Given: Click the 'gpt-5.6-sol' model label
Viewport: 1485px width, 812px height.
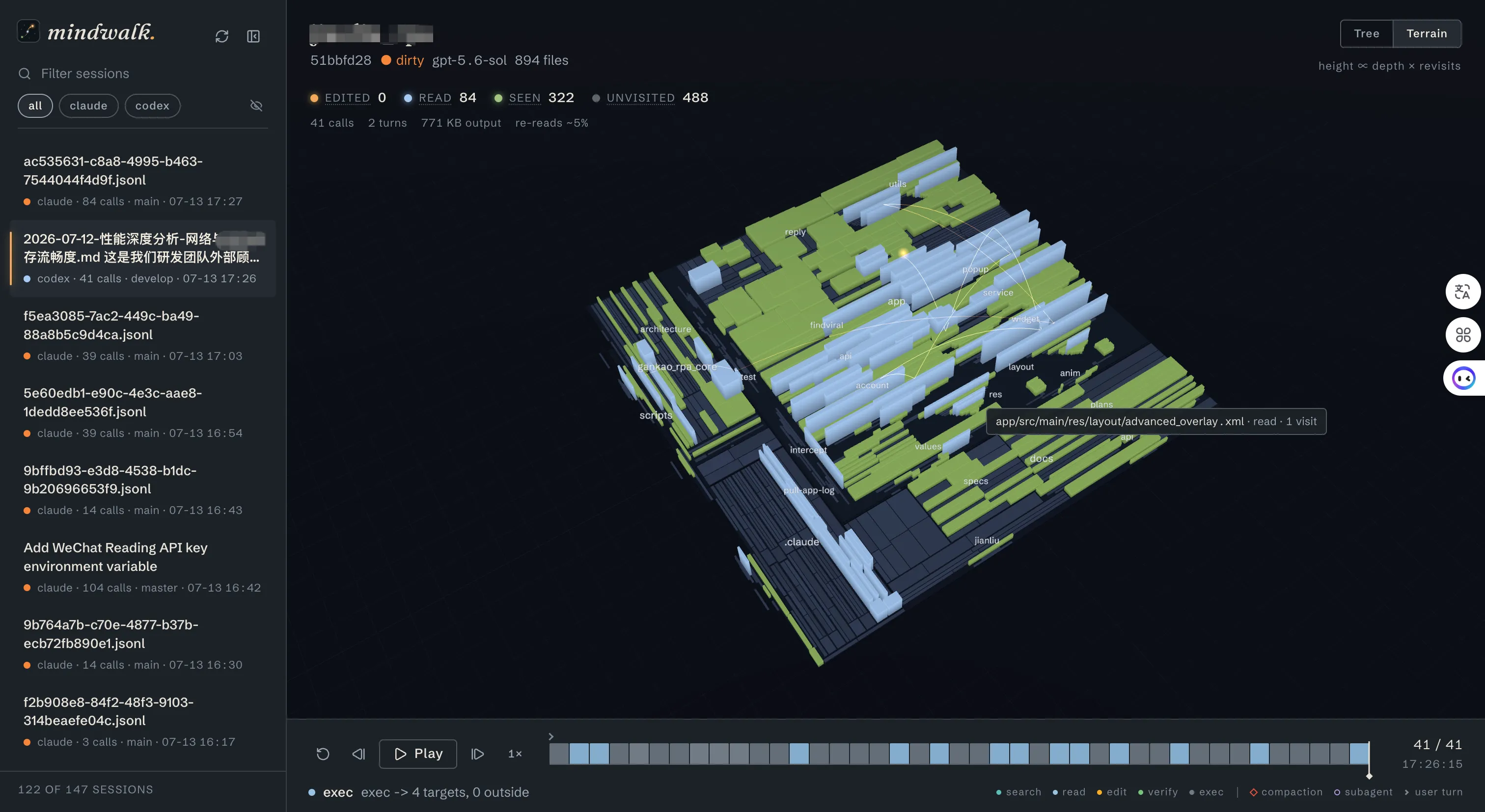Looking at the screenshot, I should point(469,60).
